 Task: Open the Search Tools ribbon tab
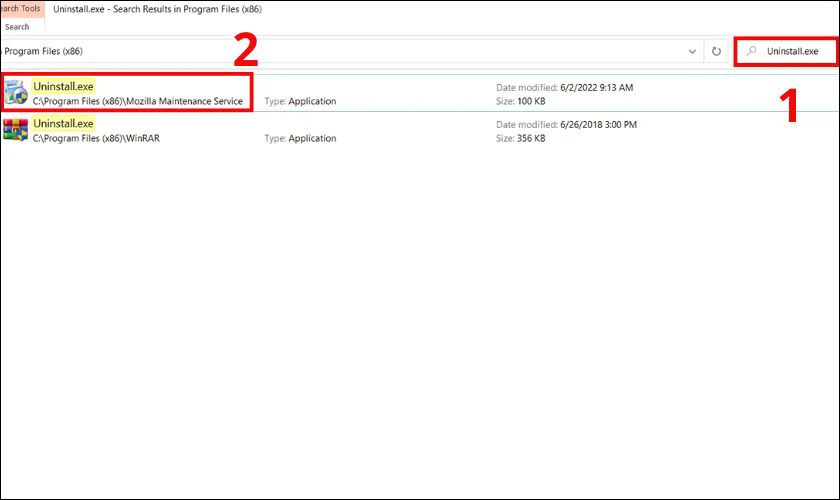20,9
